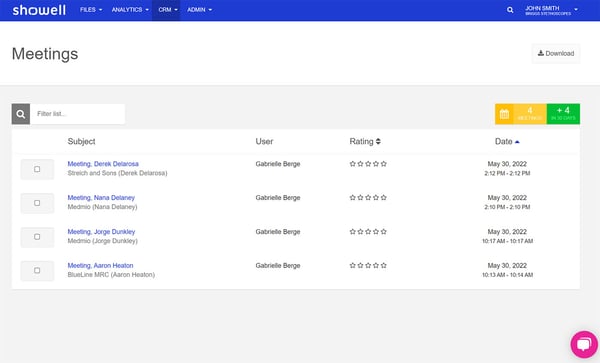This screenshot has width=600, height=363.
Task: Click the User column header
Action: 264,142
